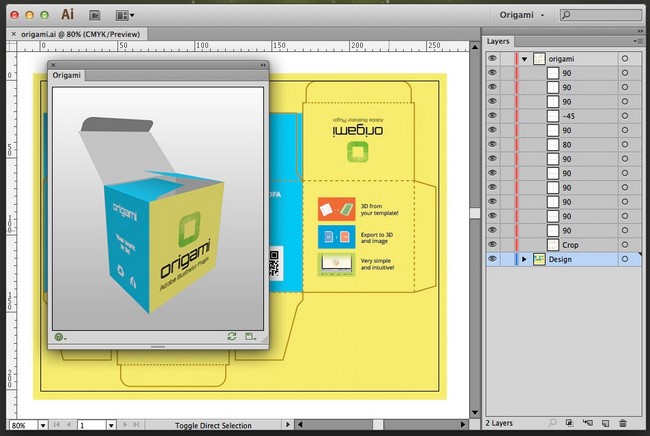The image size is (650, 436).
Task: Open the Origami workspace switcher dropdown
Action: click(522, 15)
